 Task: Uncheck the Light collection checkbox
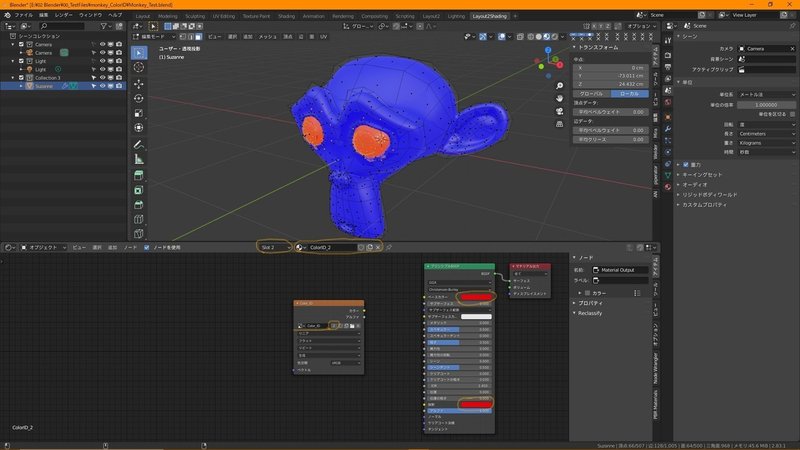[21, 61]
